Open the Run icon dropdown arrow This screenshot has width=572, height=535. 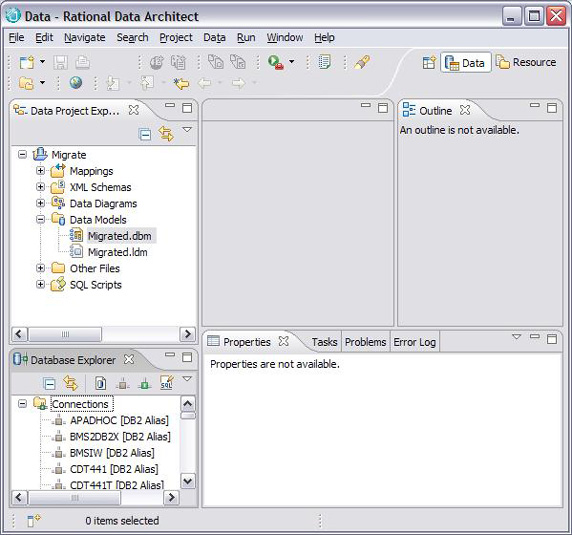coord(291,61)
